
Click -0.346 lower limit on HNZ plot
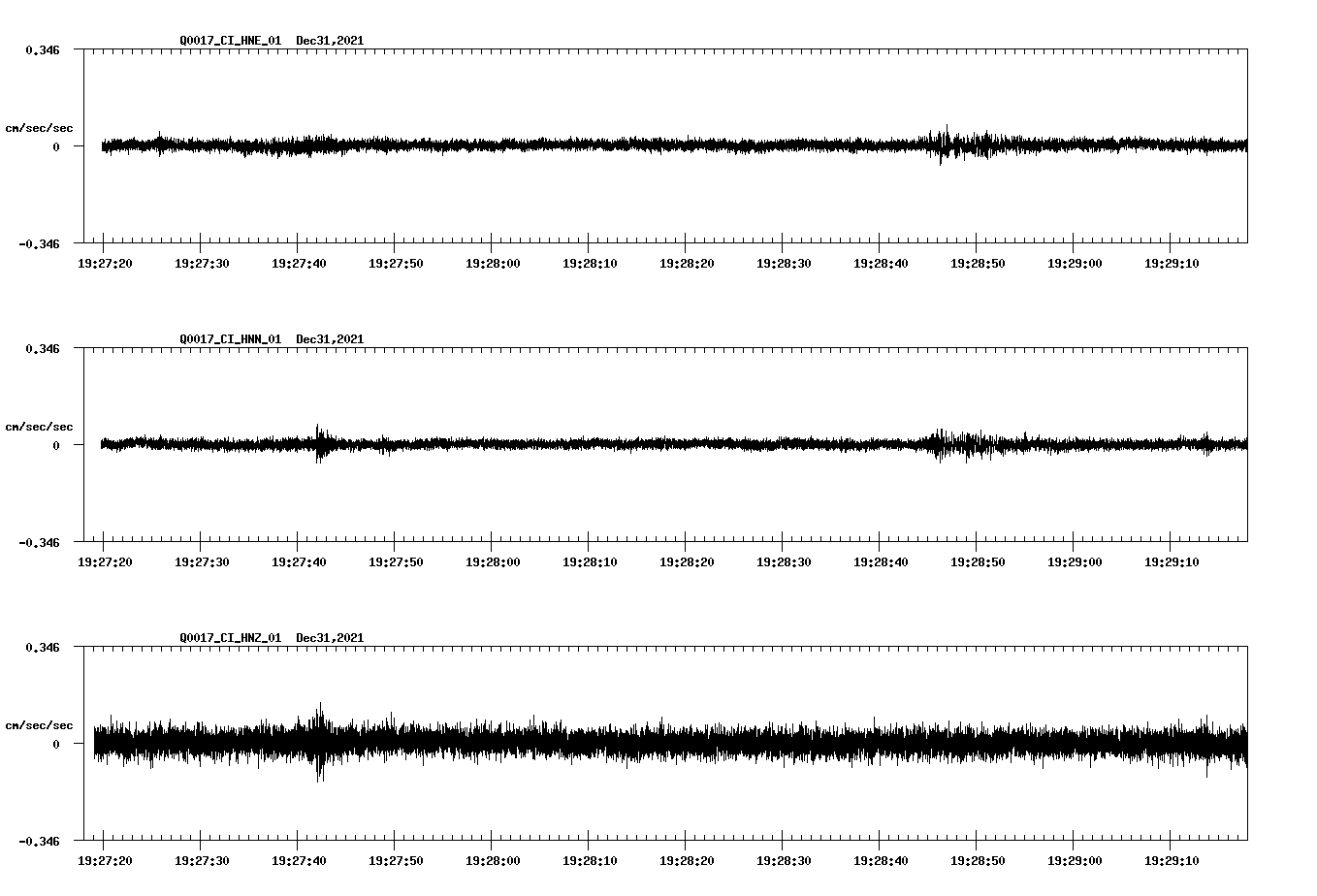click(x=39, y=841)
